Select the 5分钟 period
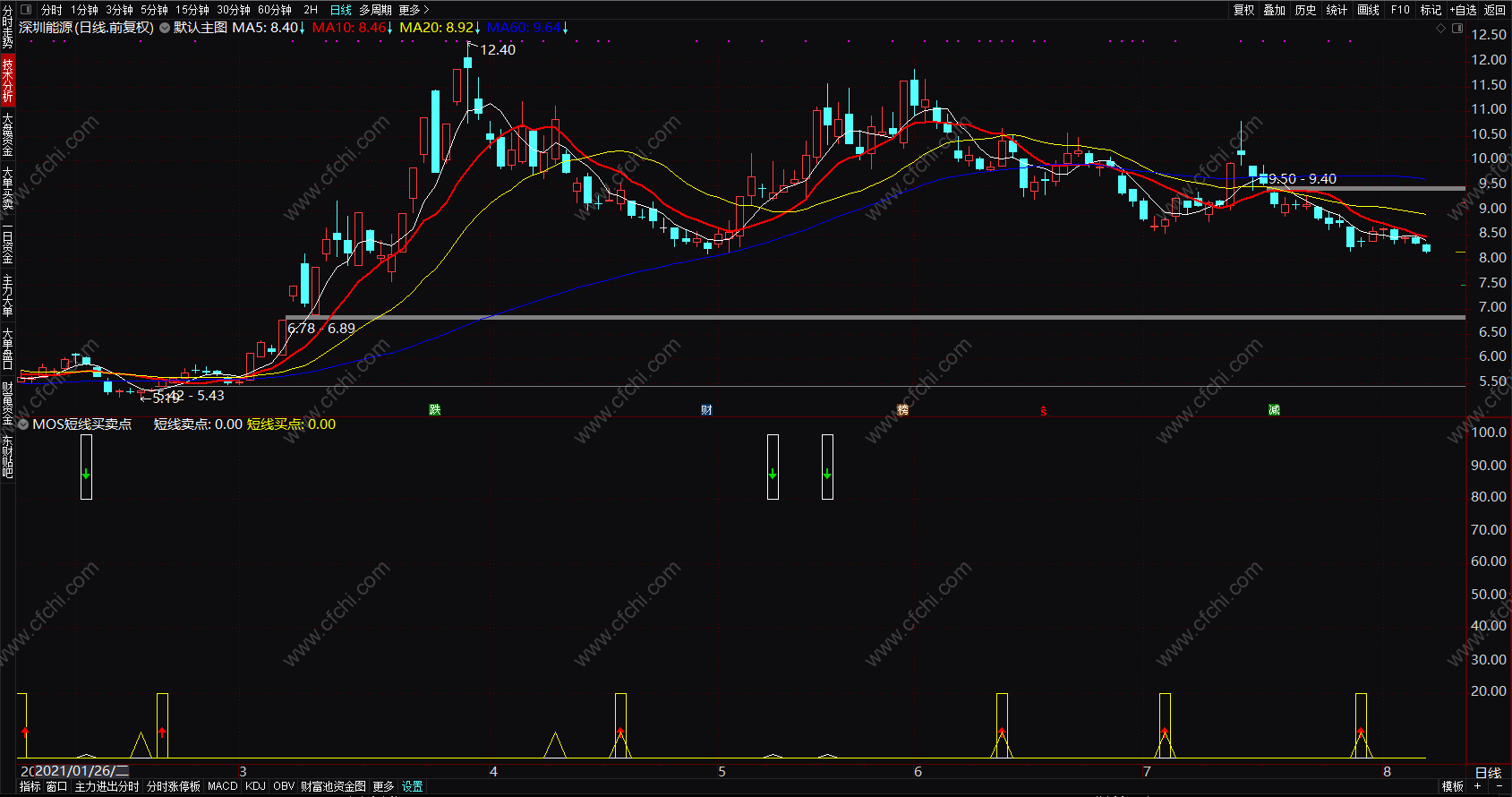The height and width of the screenshot is (797, 1512). [x=154, y=10]
